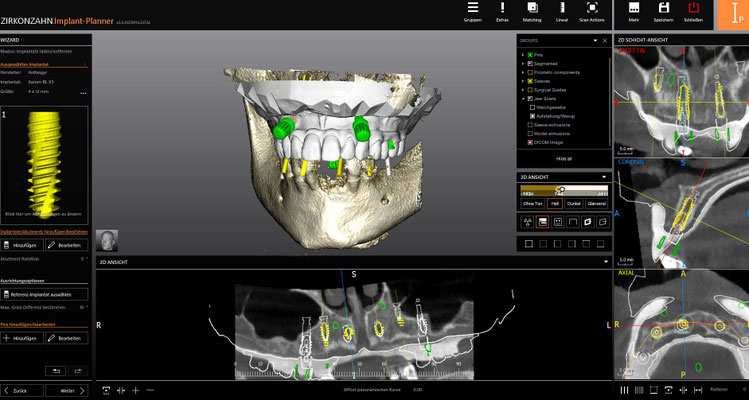Open the Matching function
The width and height of the screenshot is (749, 400).
(x=532, y=12)
